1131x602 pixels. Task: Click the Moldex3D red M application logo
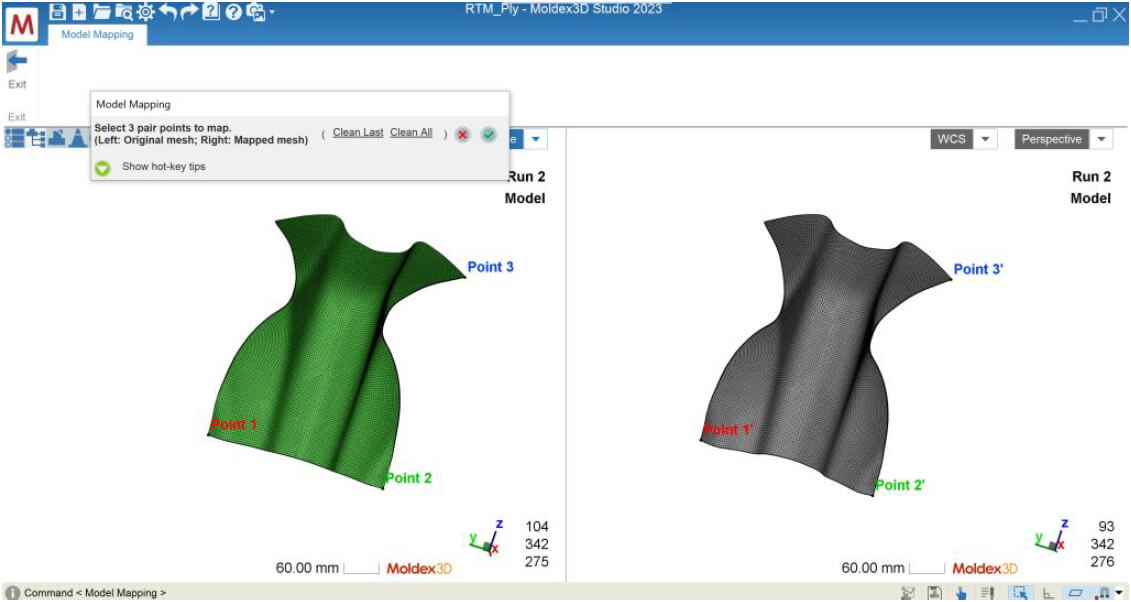tap(22, 25)
